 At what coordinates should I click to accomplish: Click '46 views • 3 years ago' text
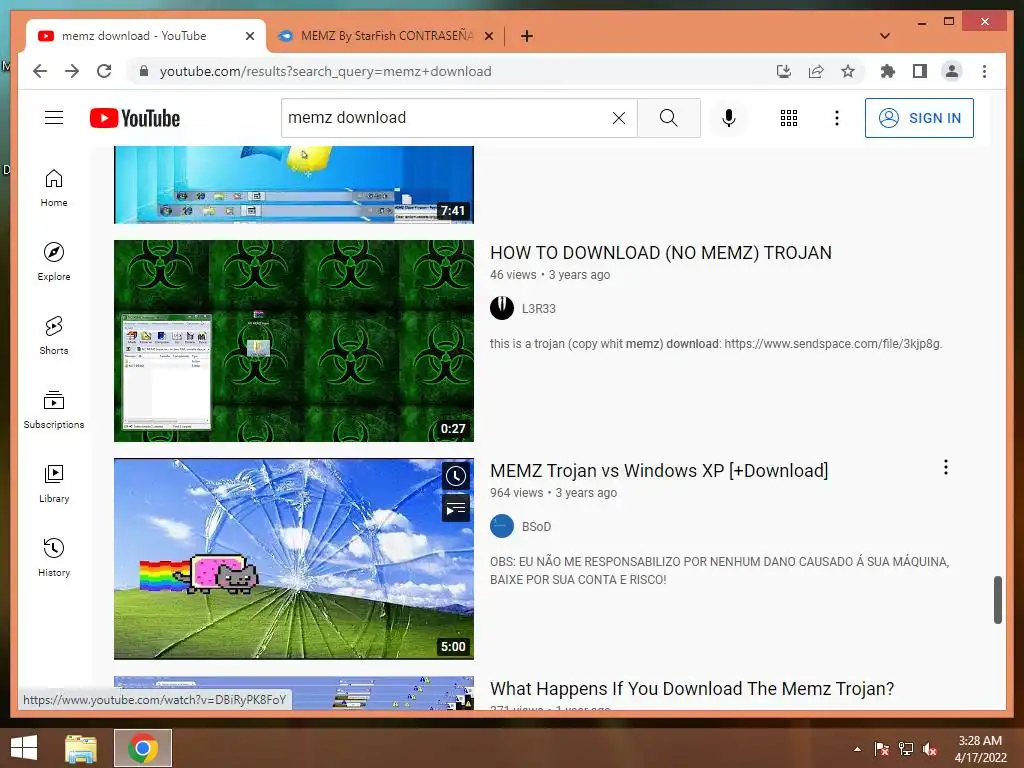(550, 275)
